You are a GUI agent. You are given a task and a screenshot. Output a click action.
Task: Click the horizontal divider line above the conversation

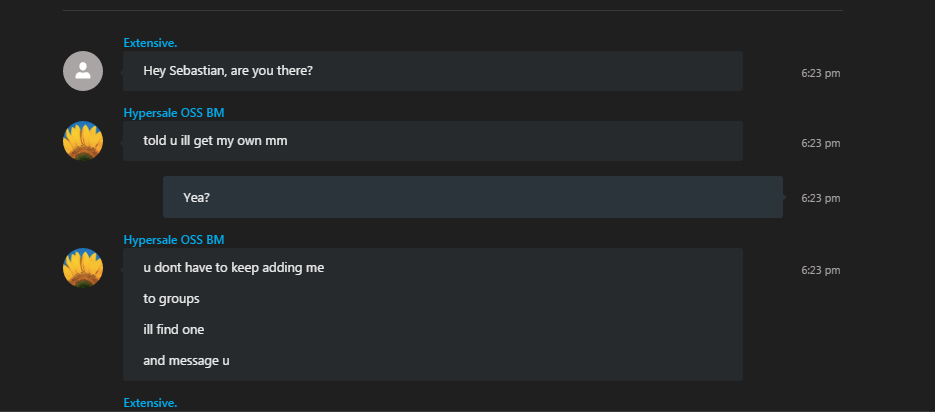(x=453, y=10)
